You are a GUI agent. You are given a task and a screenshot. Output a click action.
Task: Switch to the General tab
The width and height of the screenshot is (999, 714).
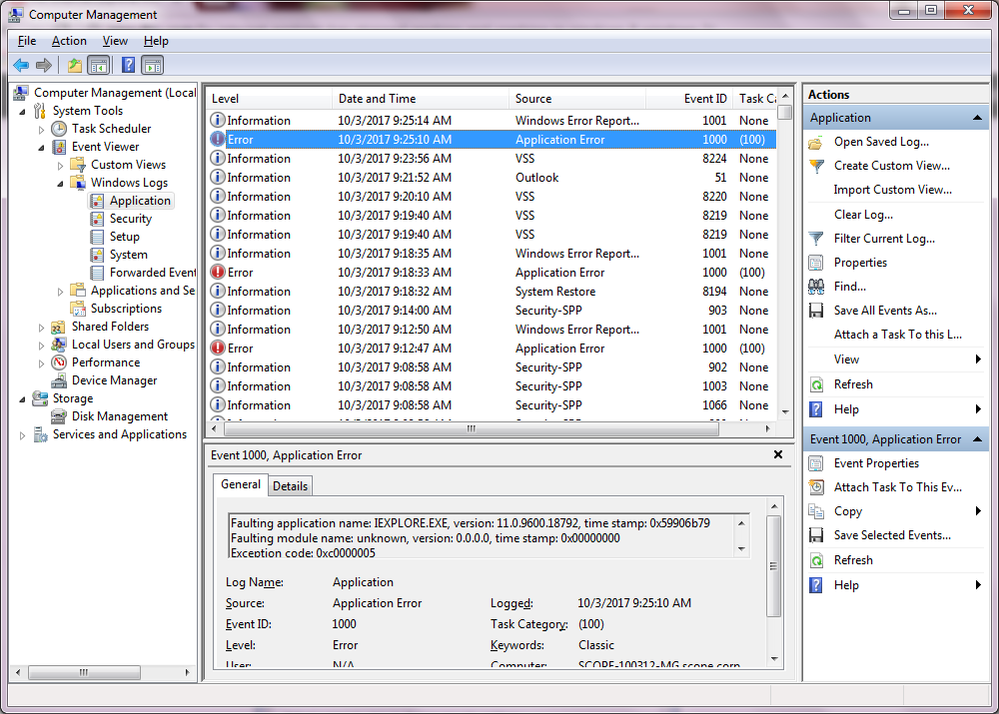coord(240,484)
